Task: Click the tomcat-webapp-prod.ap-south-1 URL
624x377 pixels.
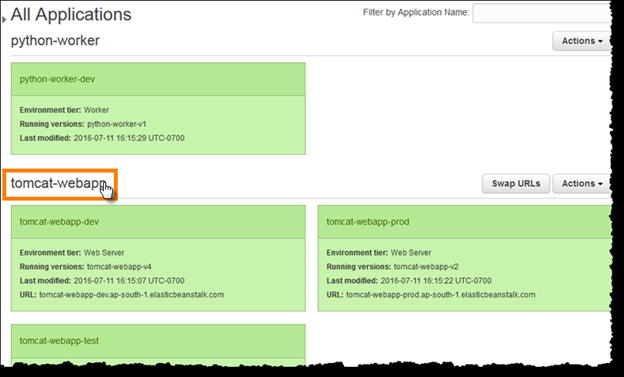Action: 441,295
